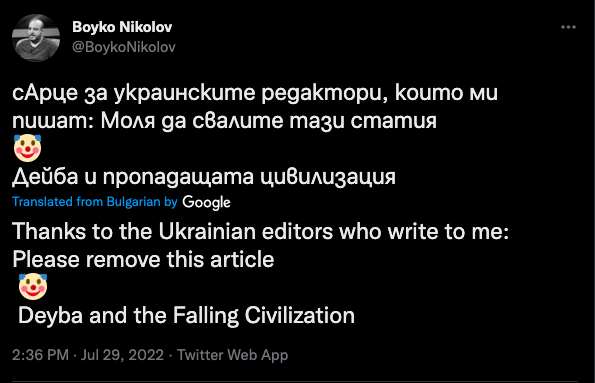Click the line Дейба и пропадащата цивилизация
Viewport: 595px width, 383px height.
(x=204, y=177)
